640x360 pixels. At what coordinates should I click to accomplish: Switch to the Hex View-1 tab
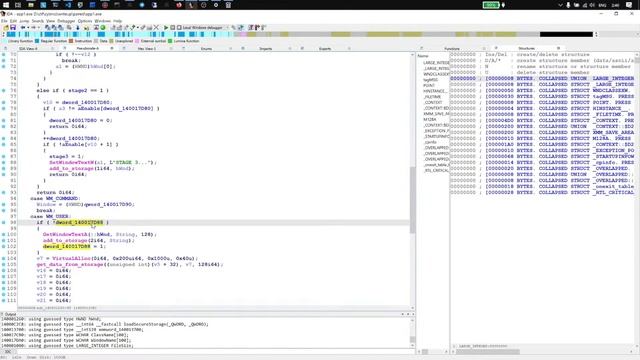click(x=147, y=49)
